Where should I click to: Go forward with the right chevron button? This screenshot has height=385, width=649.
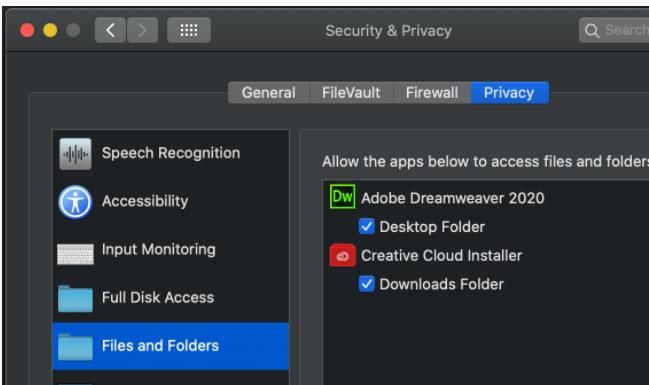pos(142,30)
